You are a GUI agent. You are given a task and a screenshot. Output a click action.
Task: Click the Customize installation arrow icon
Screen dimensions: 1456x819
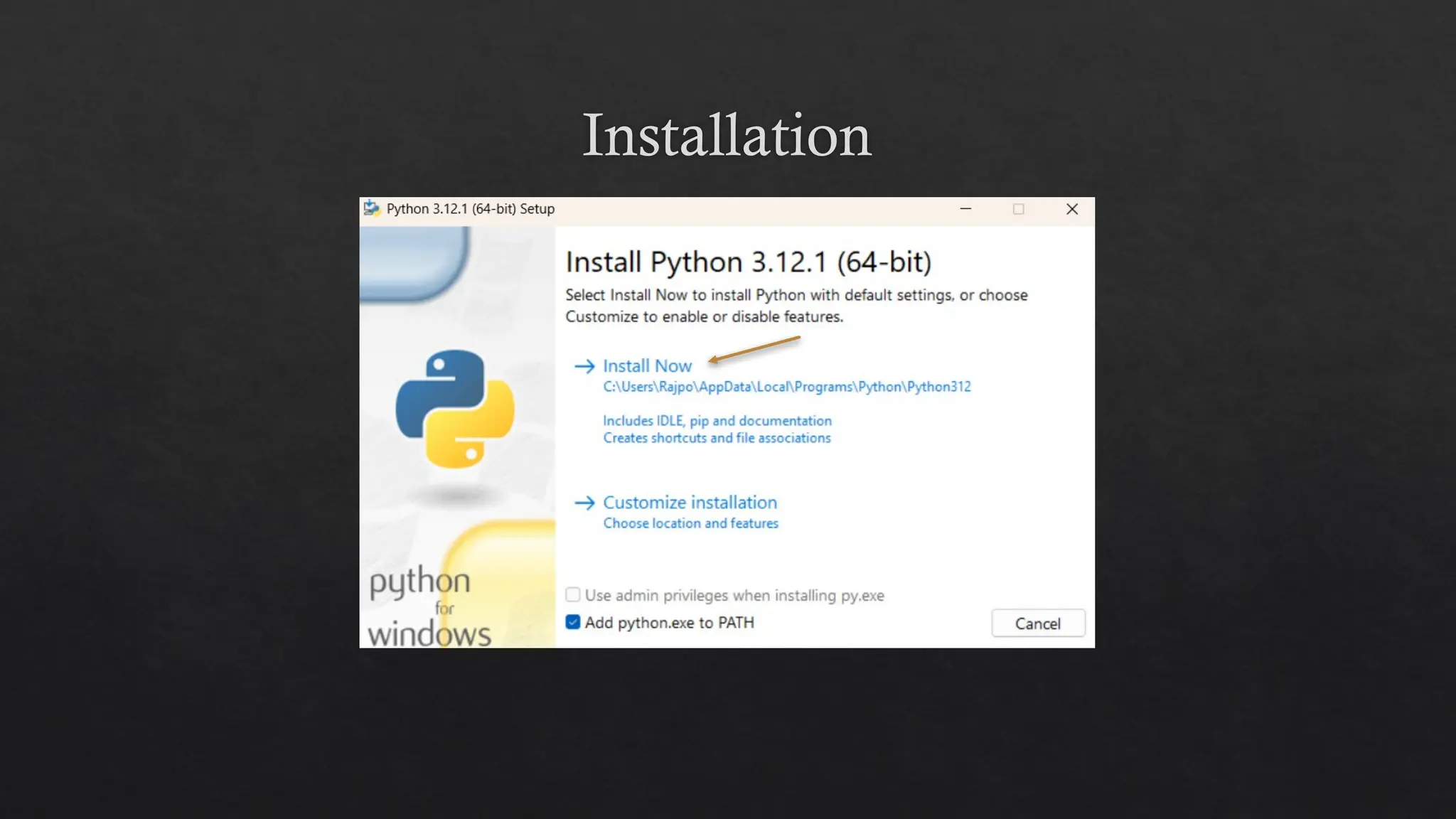tap(584, 503)
